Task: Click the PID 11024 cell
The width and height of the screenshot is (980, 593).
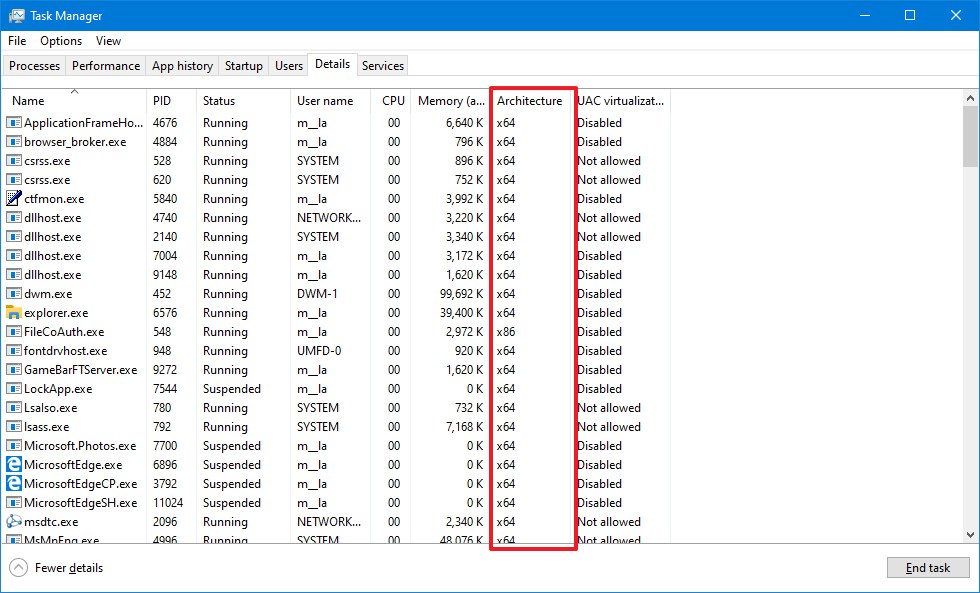Action: pos(168,503)
